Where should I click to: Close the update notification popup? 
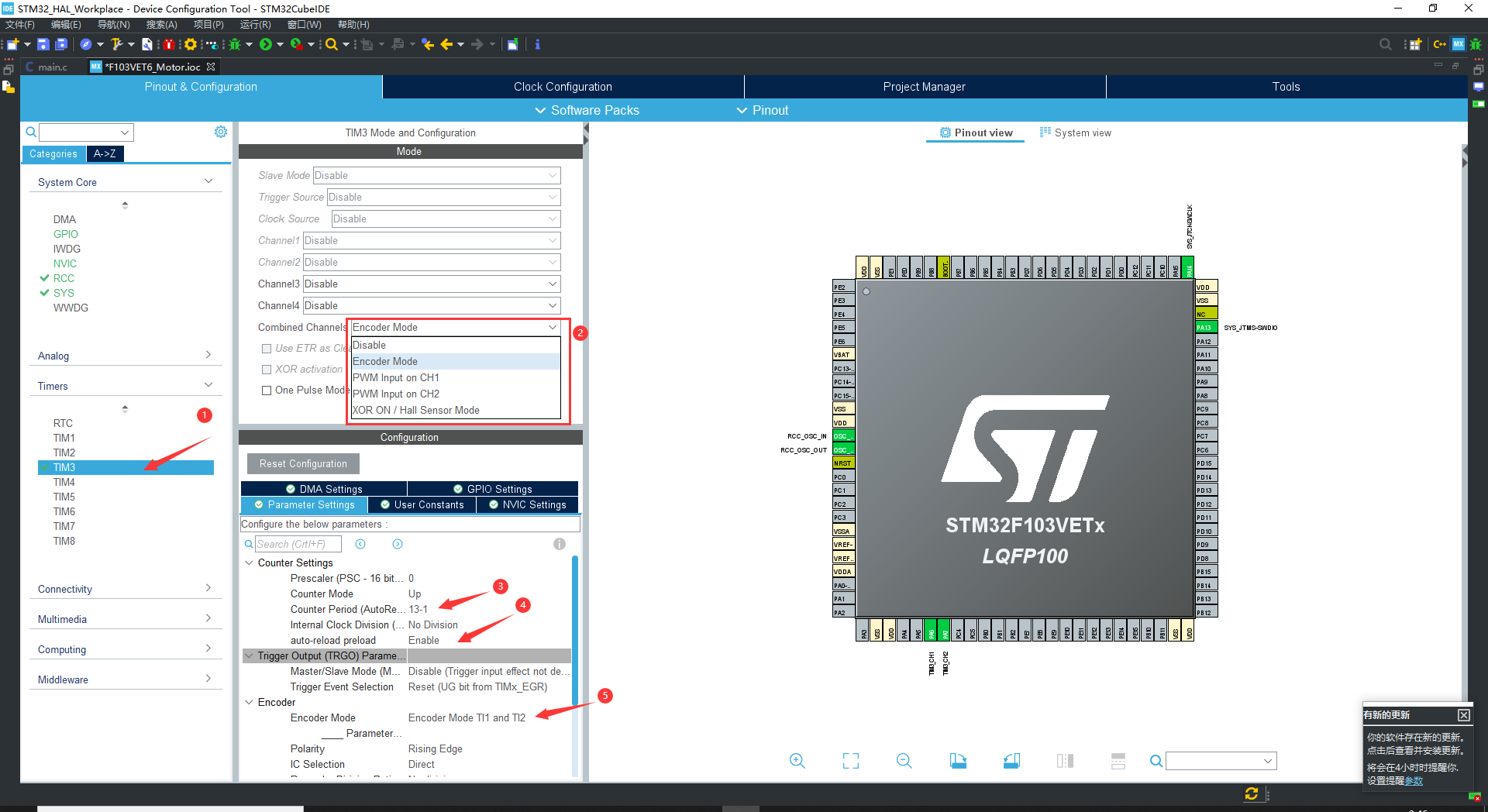(1463, 715)
